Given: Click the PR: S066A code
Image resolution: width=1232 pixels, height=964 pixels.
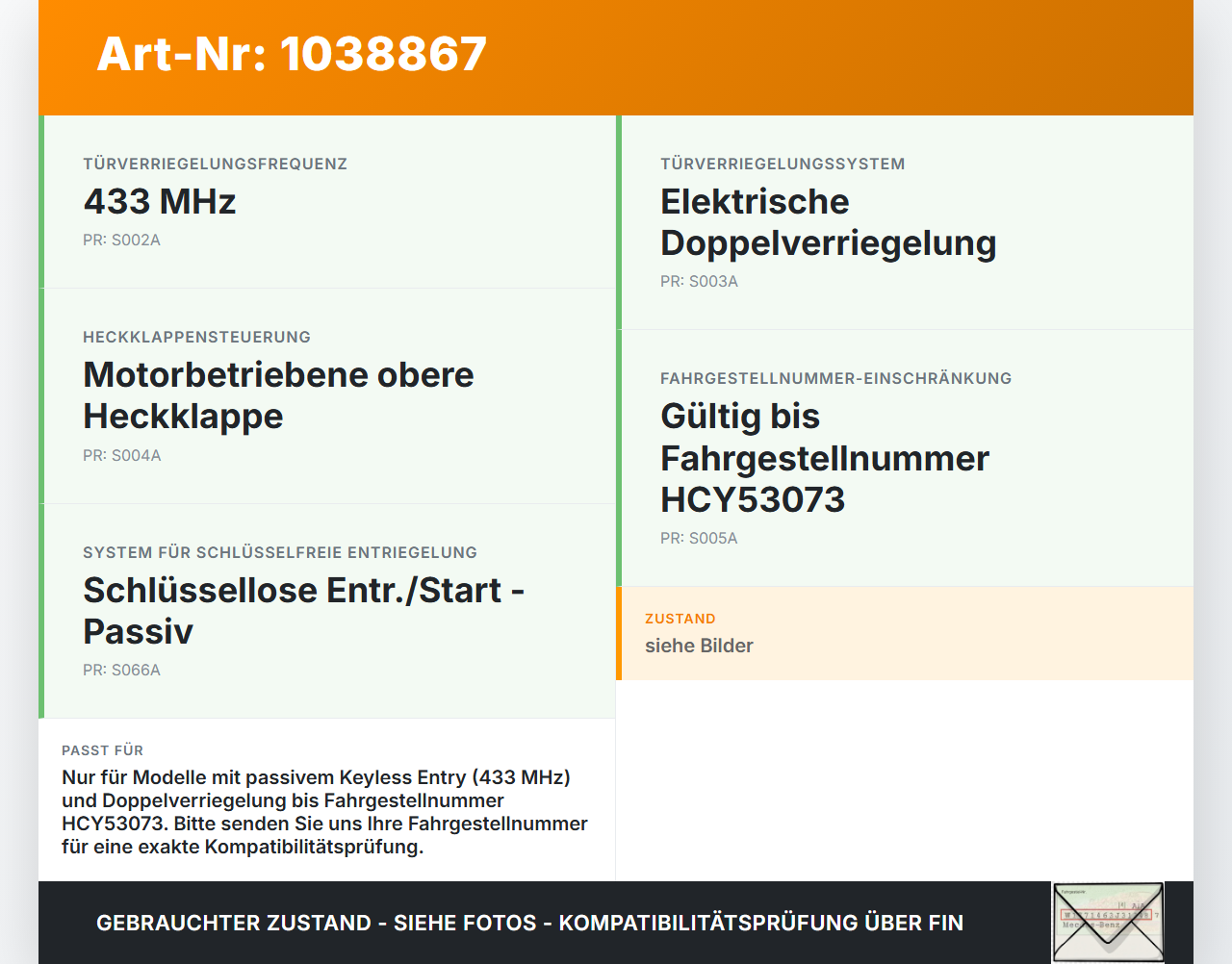Looking at the screenshot, I should (121, 670).
